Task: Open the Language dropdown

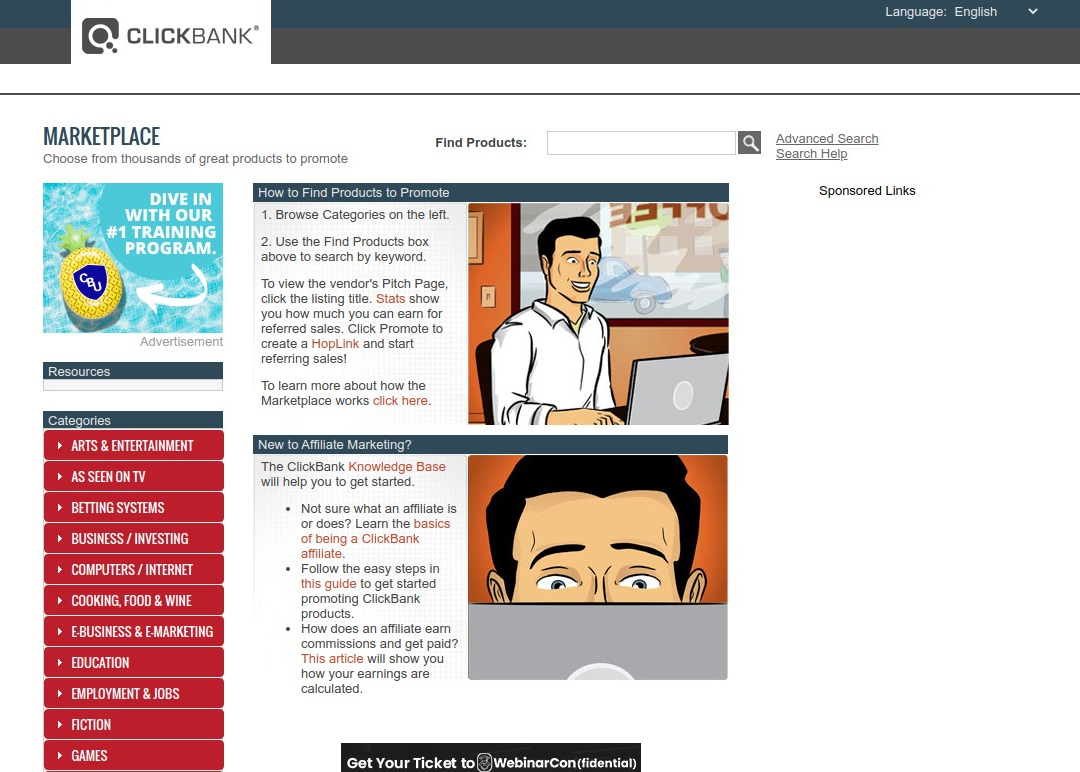Action: tap(995, 12)
